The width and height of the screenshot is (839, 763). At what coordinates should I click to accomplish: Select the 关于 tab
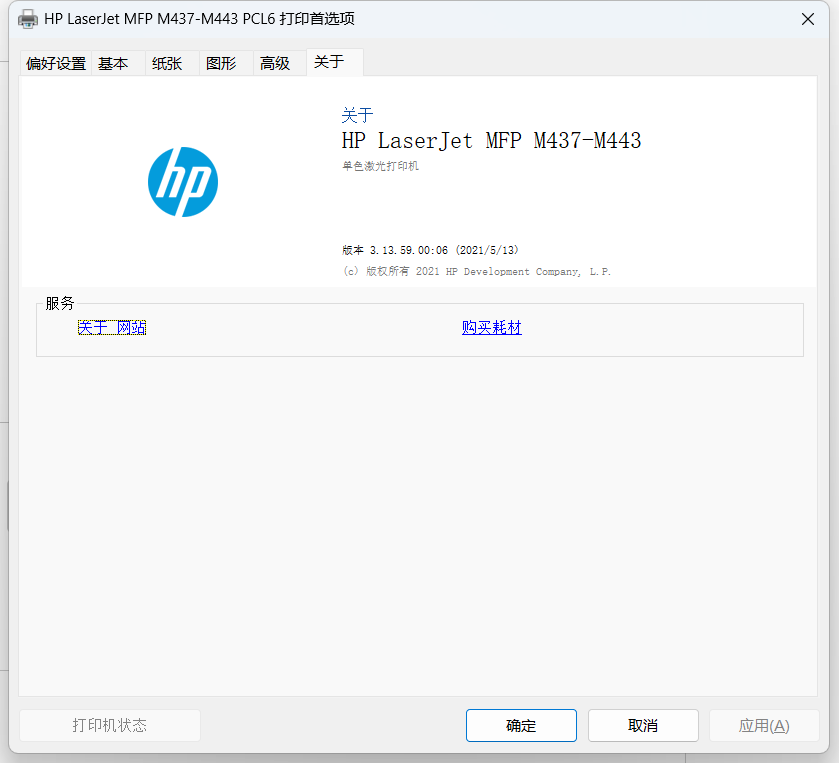pos(327,62)
